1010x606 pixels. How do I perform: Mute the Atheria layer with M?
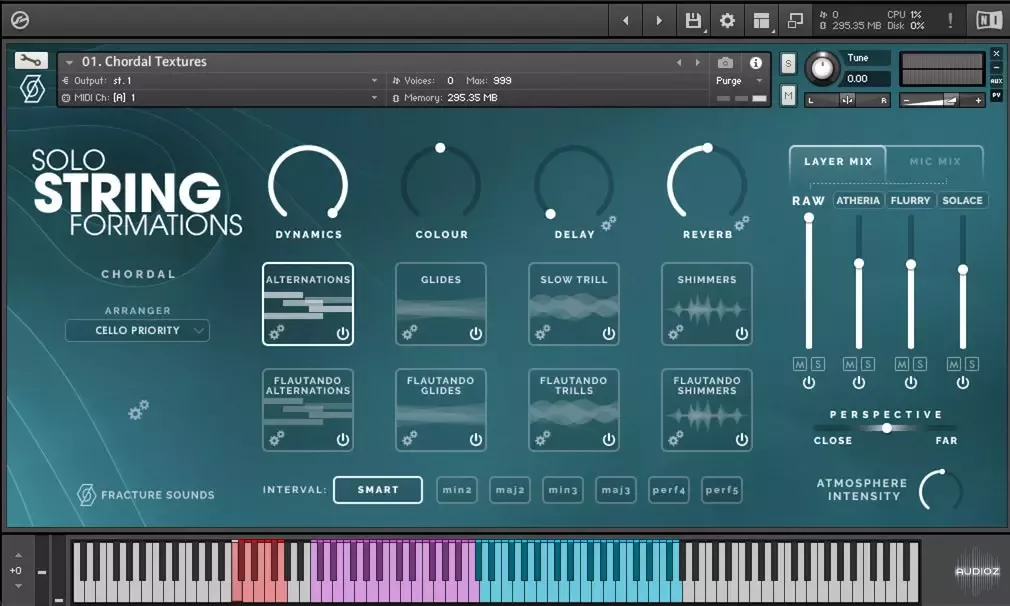(x=850, y=365)
